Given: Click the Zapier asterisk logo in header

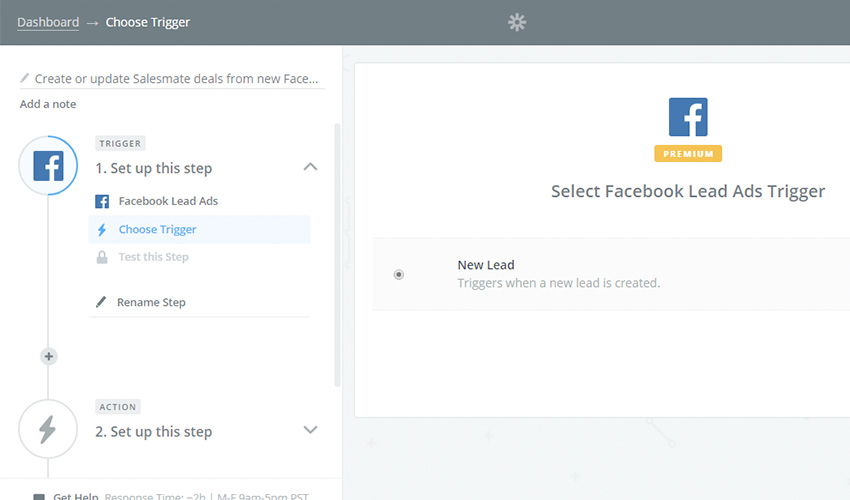Looking at the screenshot, I should [517, 22].
